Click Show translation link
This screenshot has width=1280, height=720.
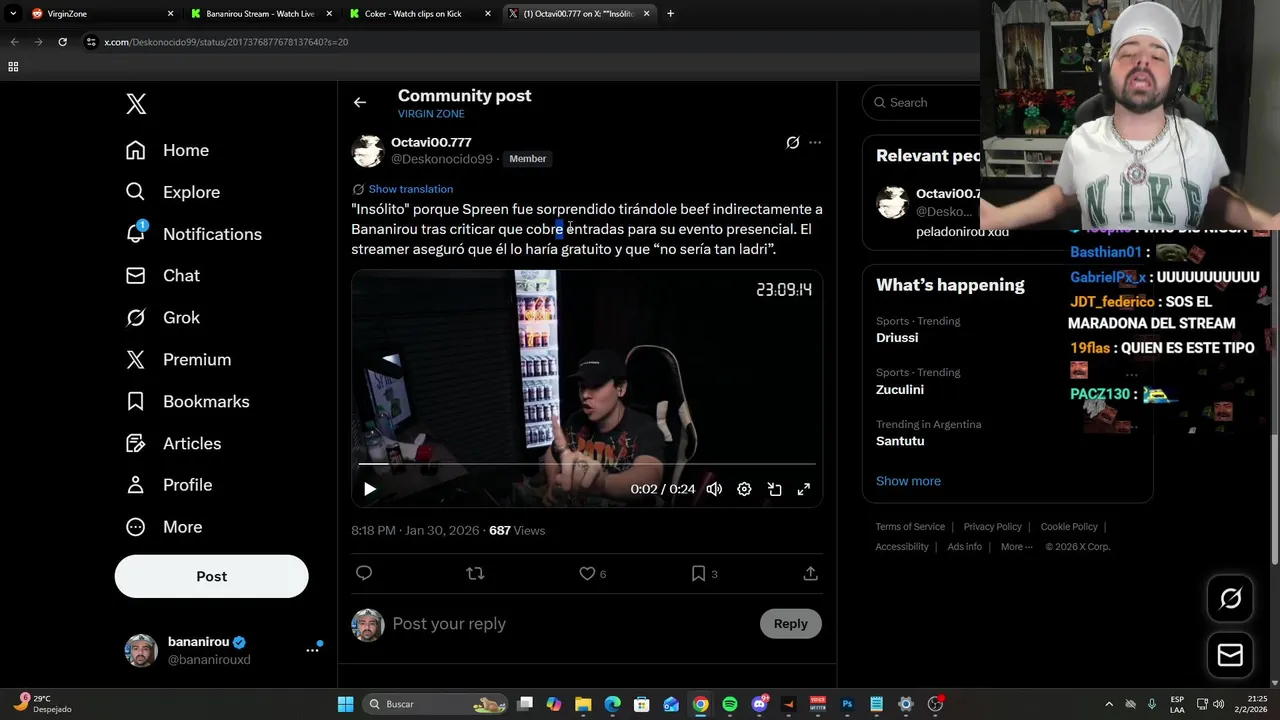410,189
